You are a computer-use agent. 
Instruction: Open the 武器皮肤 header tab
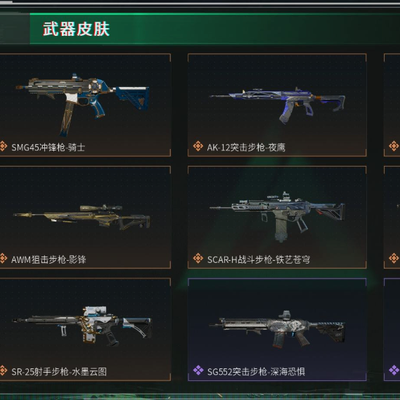click(x=76, y=29)
